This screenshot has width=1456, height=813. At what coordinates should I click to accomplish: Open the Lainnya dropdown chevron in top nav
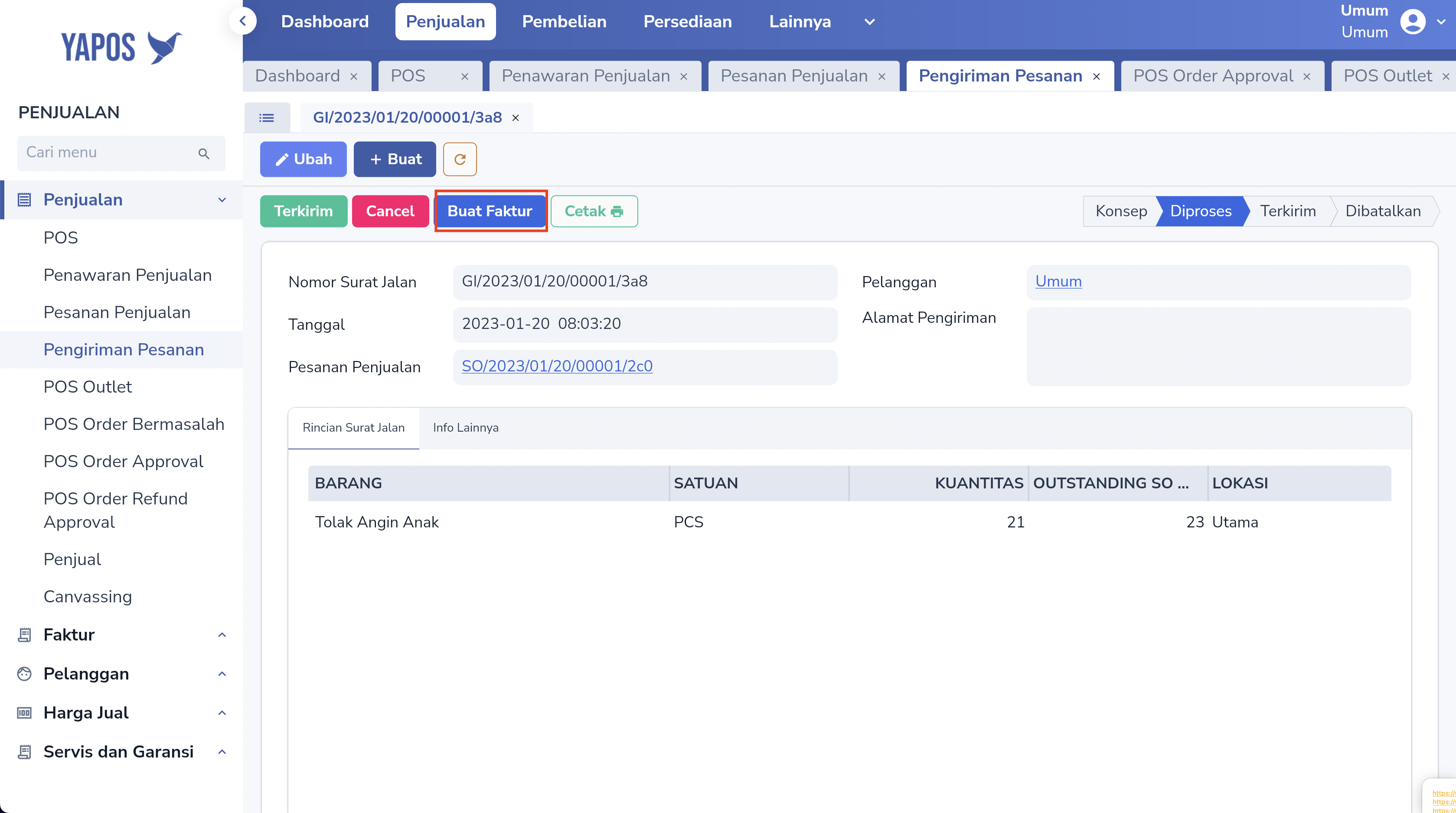869,22
